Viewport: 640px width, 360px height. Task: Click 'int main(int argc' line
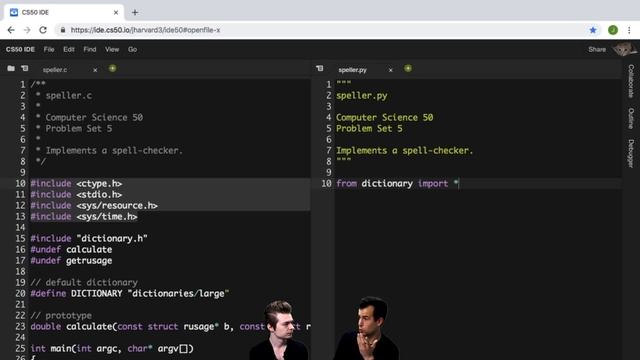112,349
